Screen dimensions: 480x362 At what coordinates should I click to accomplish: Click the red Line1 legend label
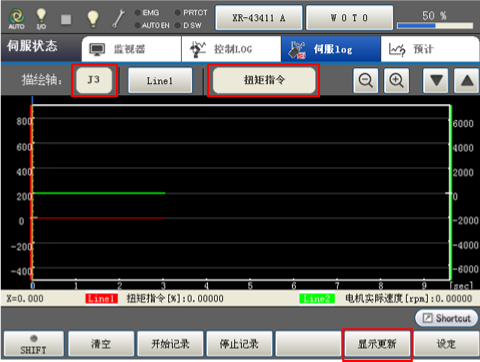pyautogui.click(x=102, y=299)
